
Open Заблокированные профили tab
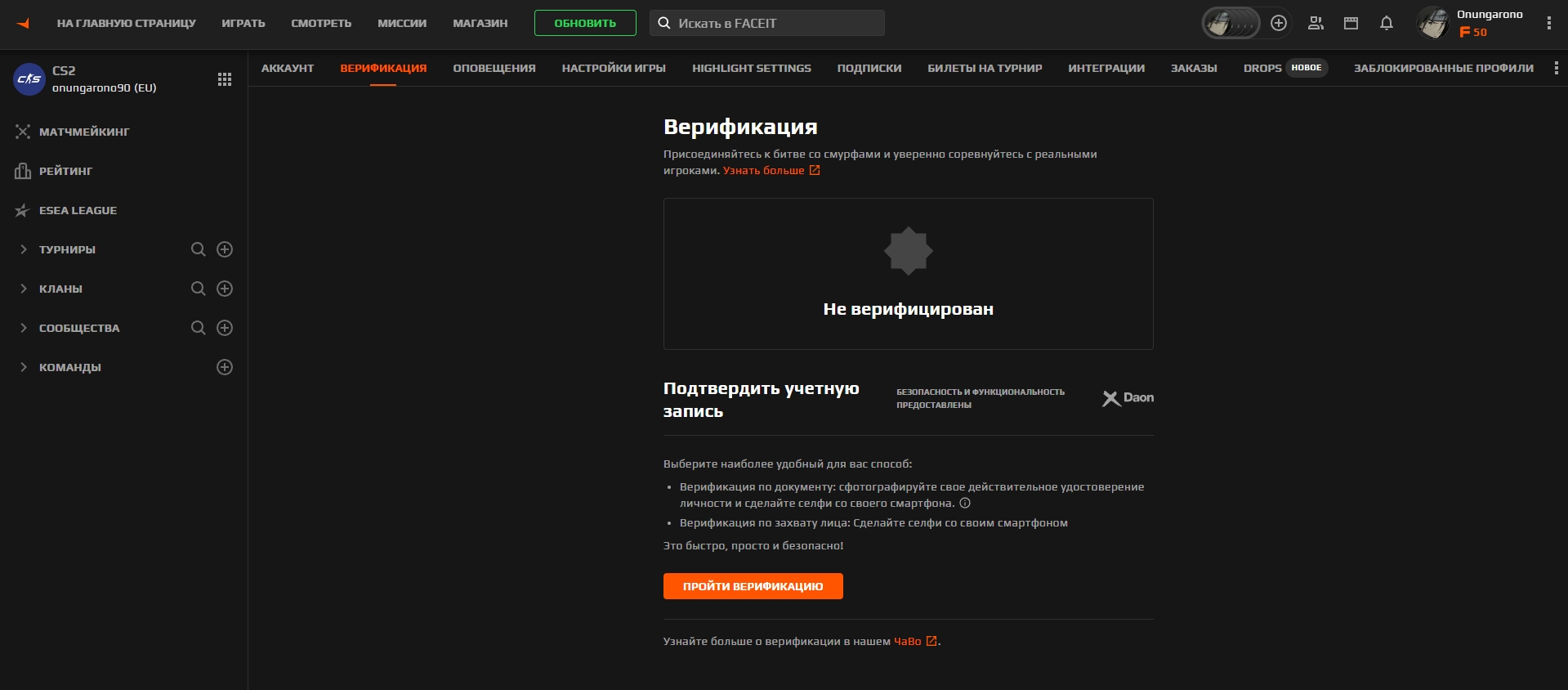point(1444,68)
